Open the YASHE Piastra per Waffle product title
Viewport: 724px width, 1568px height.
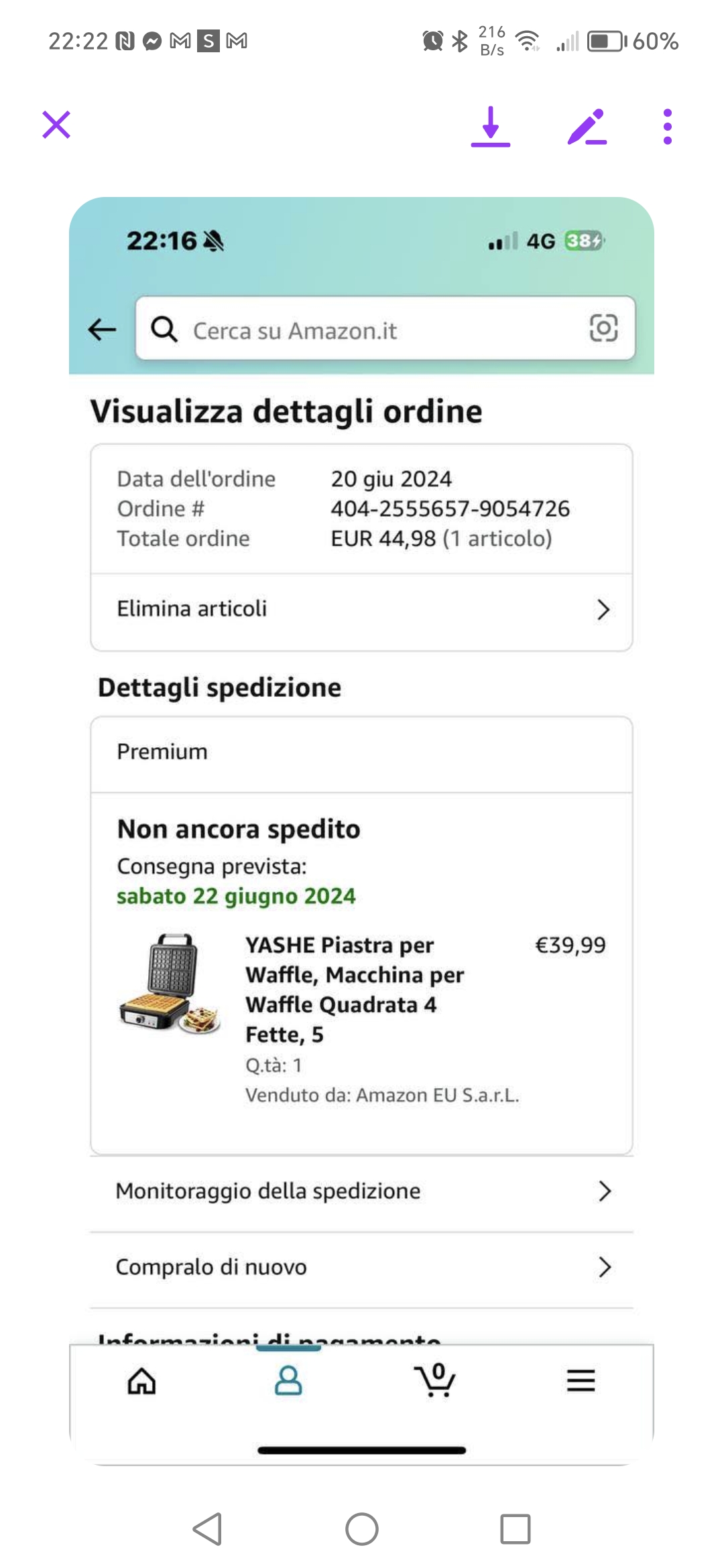[x=355, y=990]
